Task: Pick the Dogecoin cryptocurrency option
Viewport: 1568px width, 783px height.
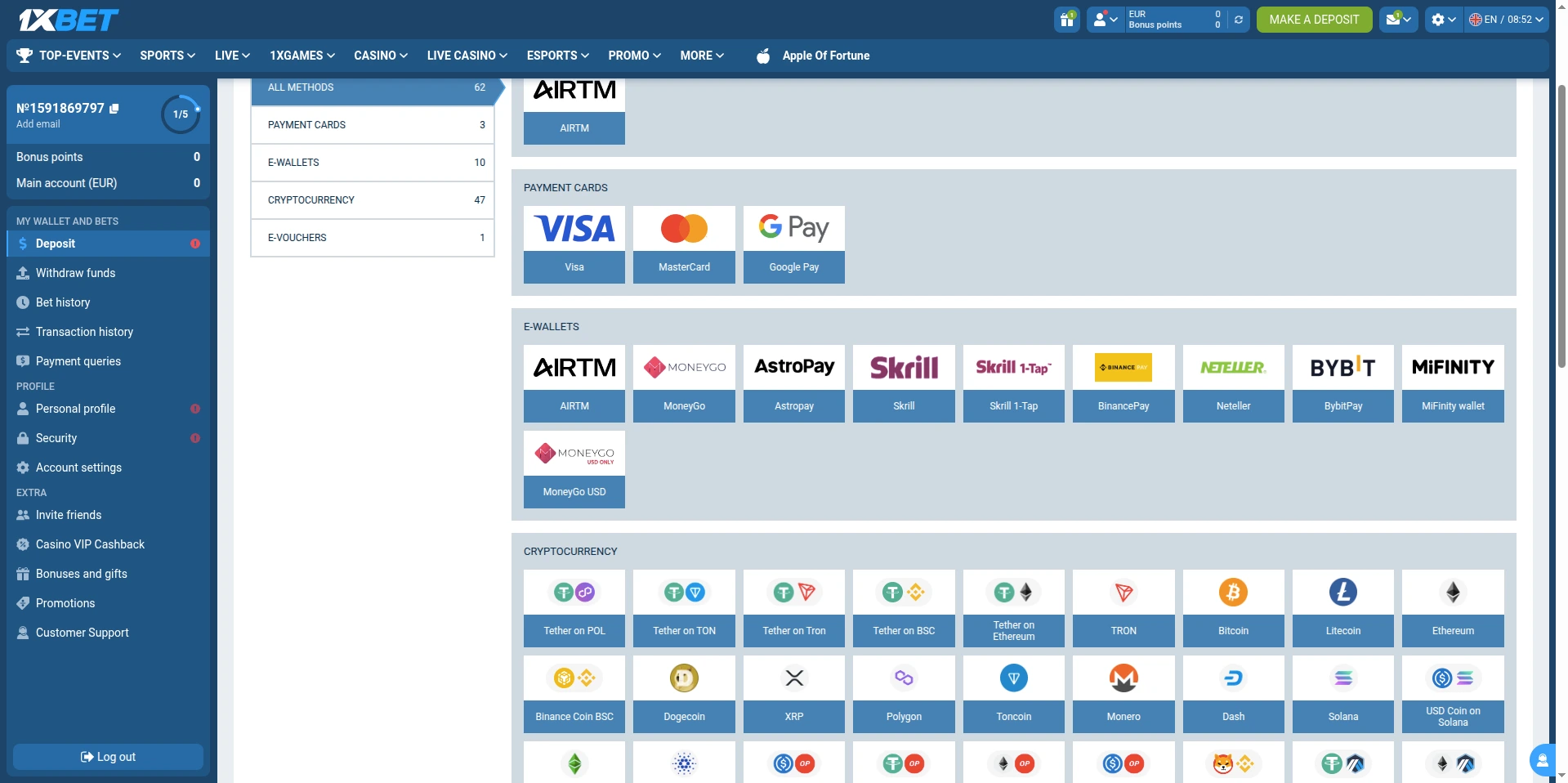Action: click(x=683, y=694)
